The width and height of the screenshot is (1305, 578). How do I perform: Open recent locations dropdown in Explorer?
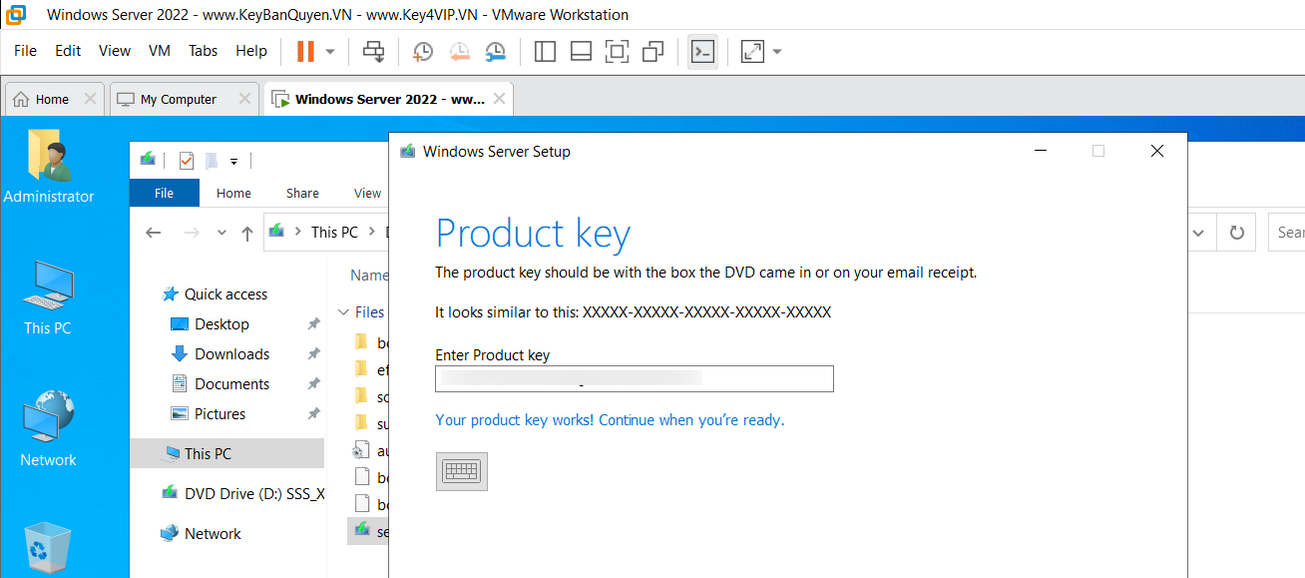tap(221, 232)
